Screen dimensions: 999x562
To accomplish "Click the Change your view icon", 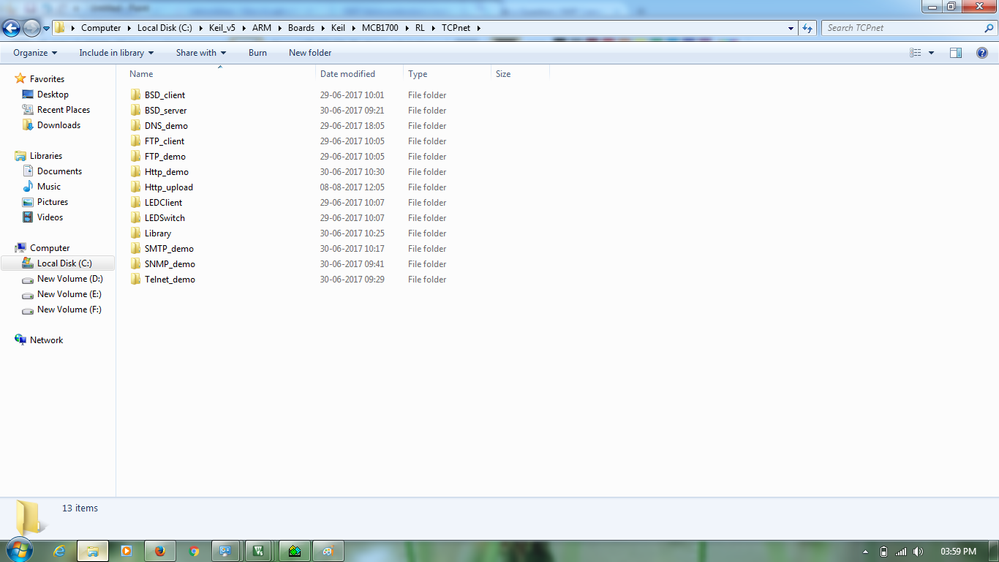I will click(x=916, y=53).
